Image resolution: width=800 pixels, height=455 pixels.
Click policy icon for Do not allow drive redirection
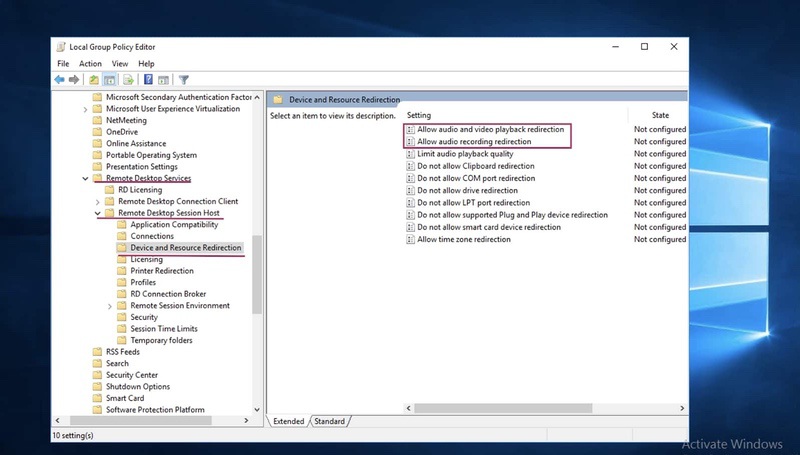[410, 191]
